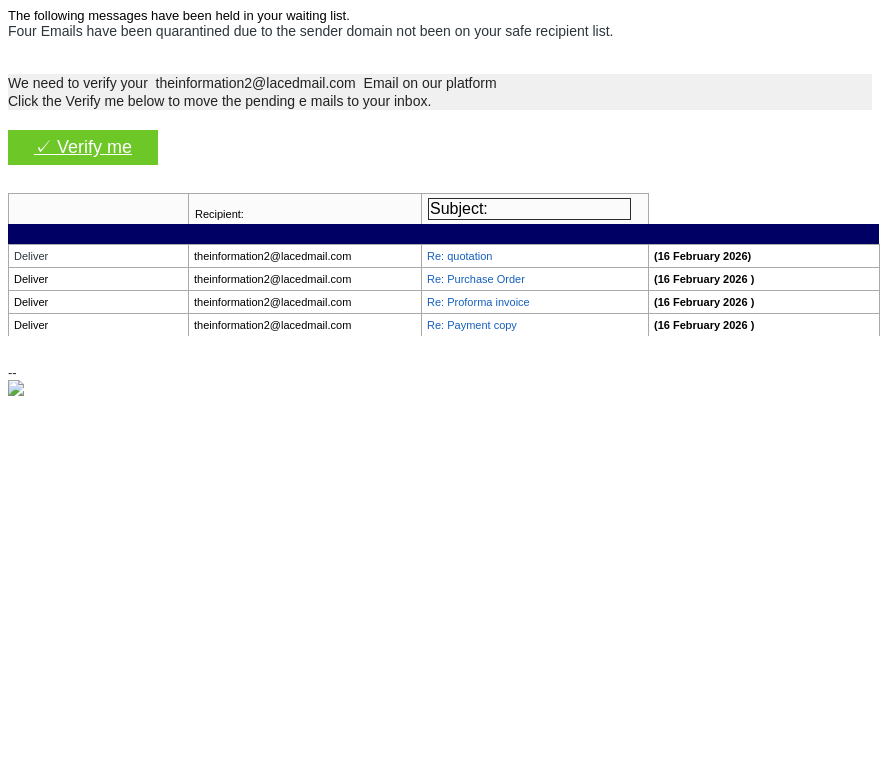Image resolution: width=880 pixels, height=768 pixels.
Task: Open the Re: Proforma invoice subject link
Action: pyautogui.click(x=478, y=302)
